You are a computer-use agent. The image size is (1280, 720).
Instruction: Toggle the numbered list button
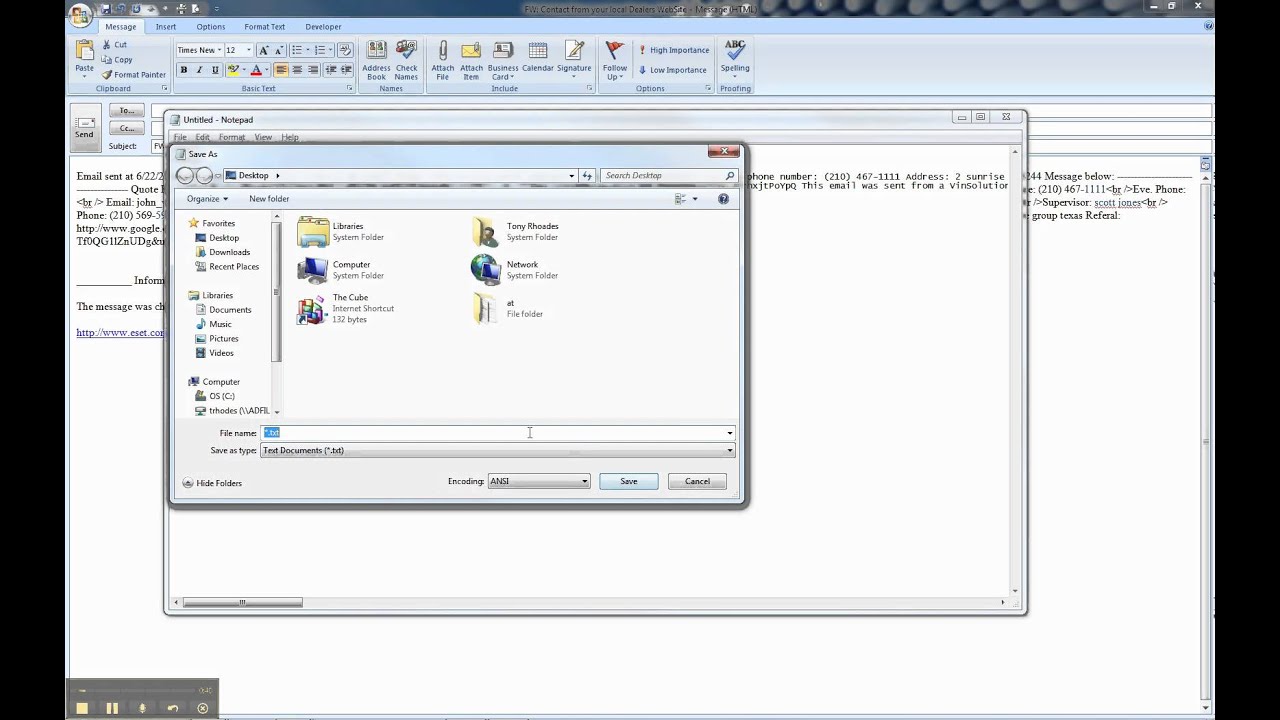[322, 50]
